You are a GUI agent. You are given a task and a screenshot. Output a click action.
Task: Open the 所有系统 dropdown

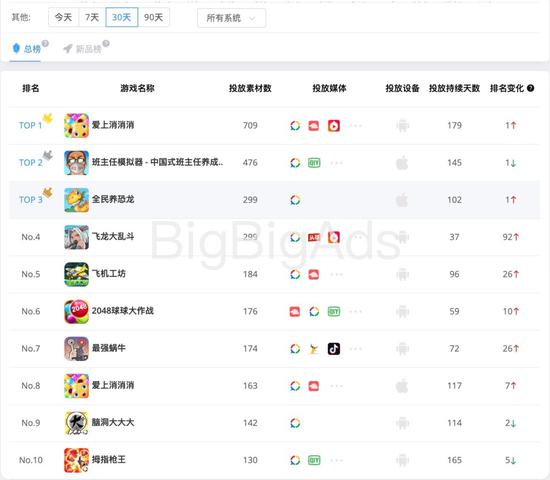coord(232,18)
